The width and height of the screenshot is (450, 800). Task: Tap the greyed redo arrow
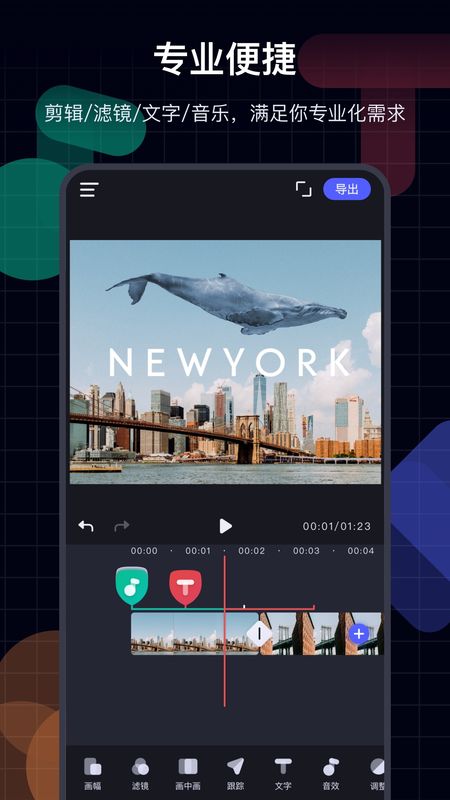pyautogui.click(x=121, y=526)
